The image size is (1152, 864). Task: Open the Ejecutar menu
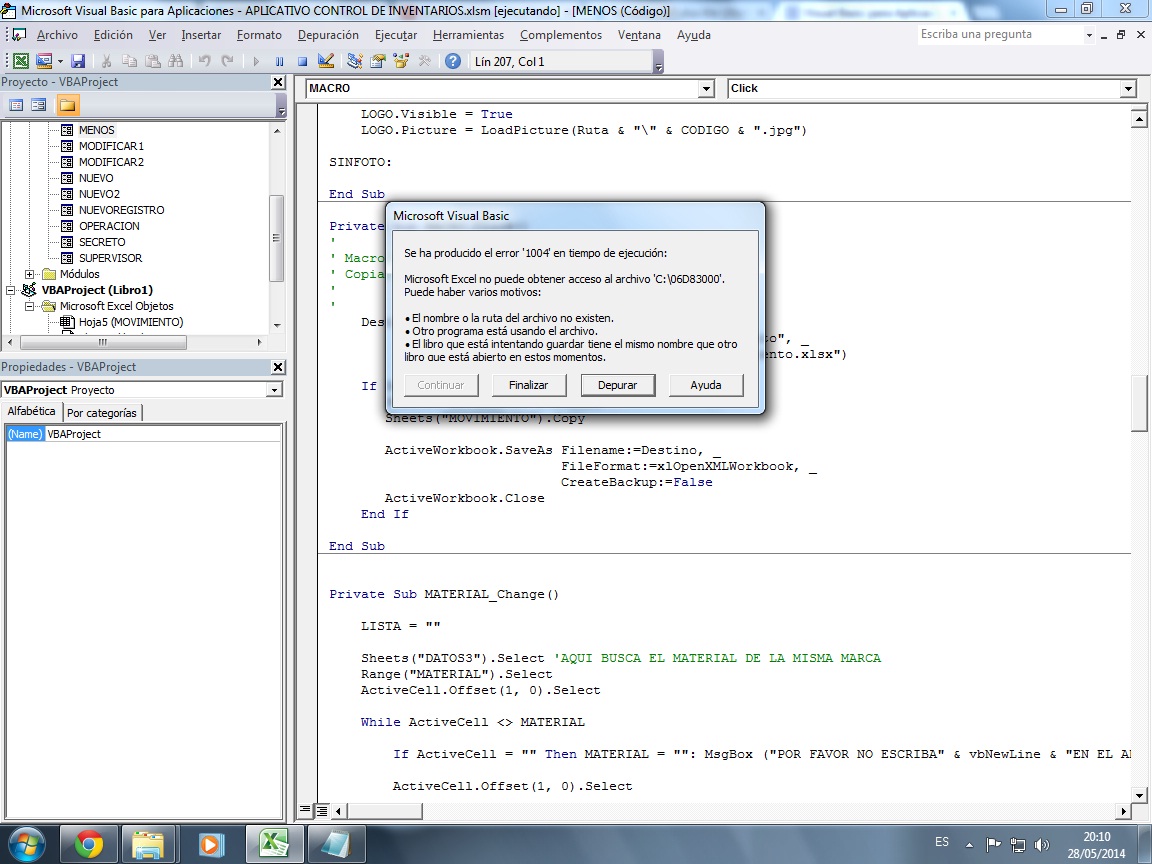click(396, 35)
